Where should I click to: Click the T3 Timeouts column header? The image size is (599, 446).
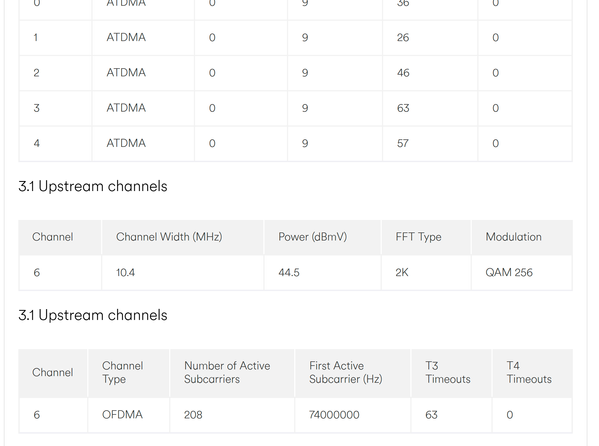click(448, 372)
